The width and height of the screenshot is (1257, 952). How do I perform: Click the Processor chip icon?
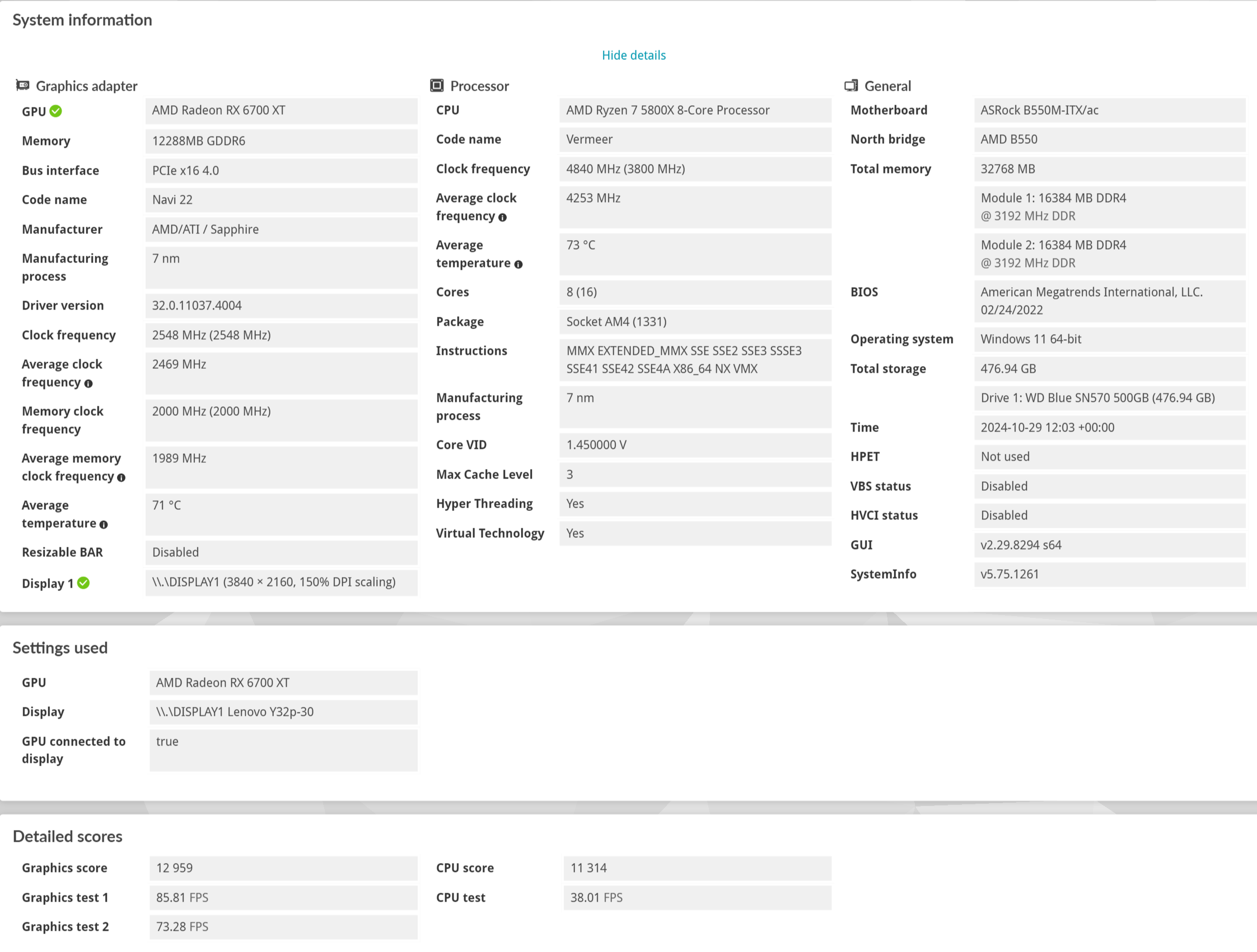(436, 85)
